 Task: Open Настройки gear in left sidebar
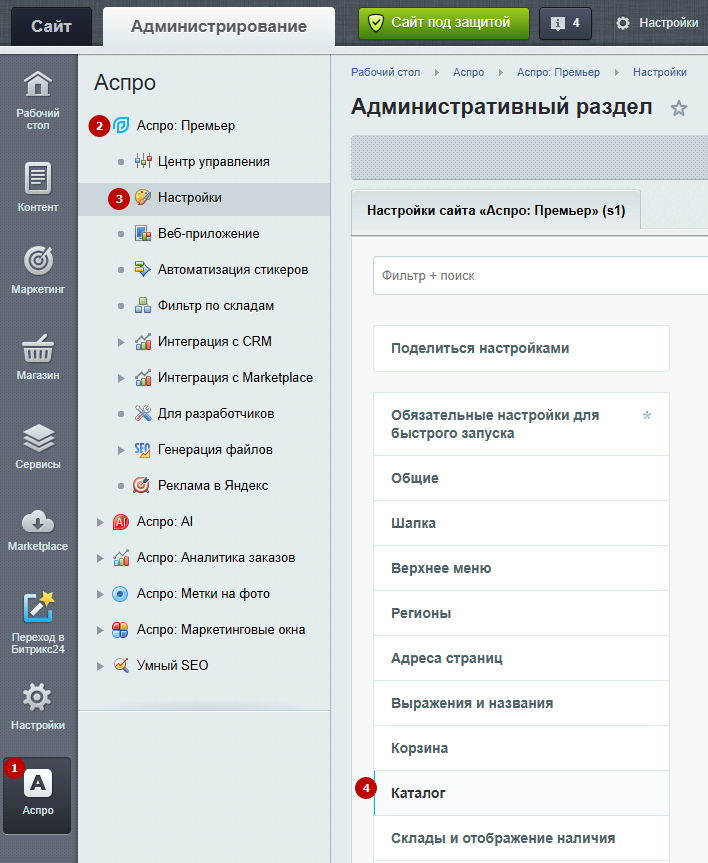37,707
